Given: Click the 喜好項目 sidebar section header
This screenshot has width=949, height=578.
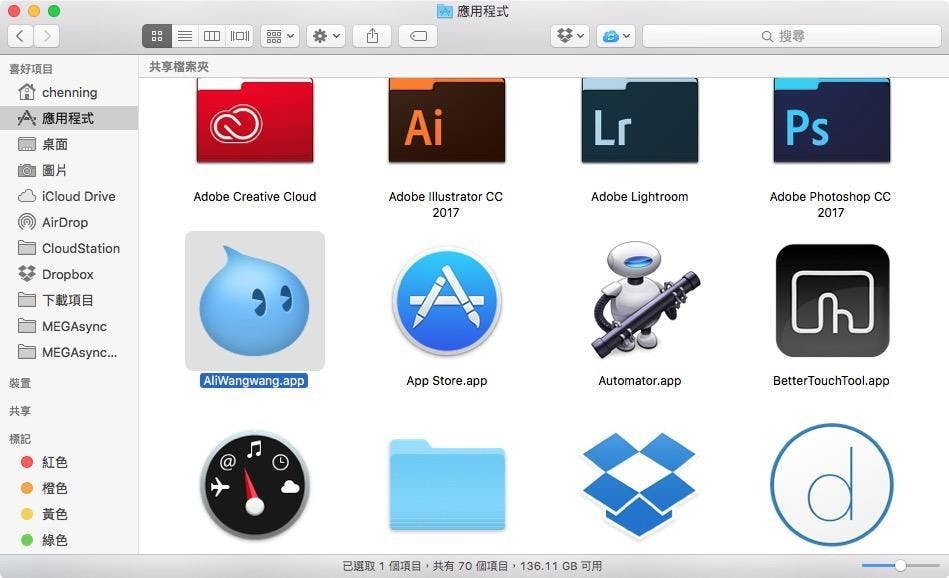Looking at the screenshot, I should (x=31, y=69).
